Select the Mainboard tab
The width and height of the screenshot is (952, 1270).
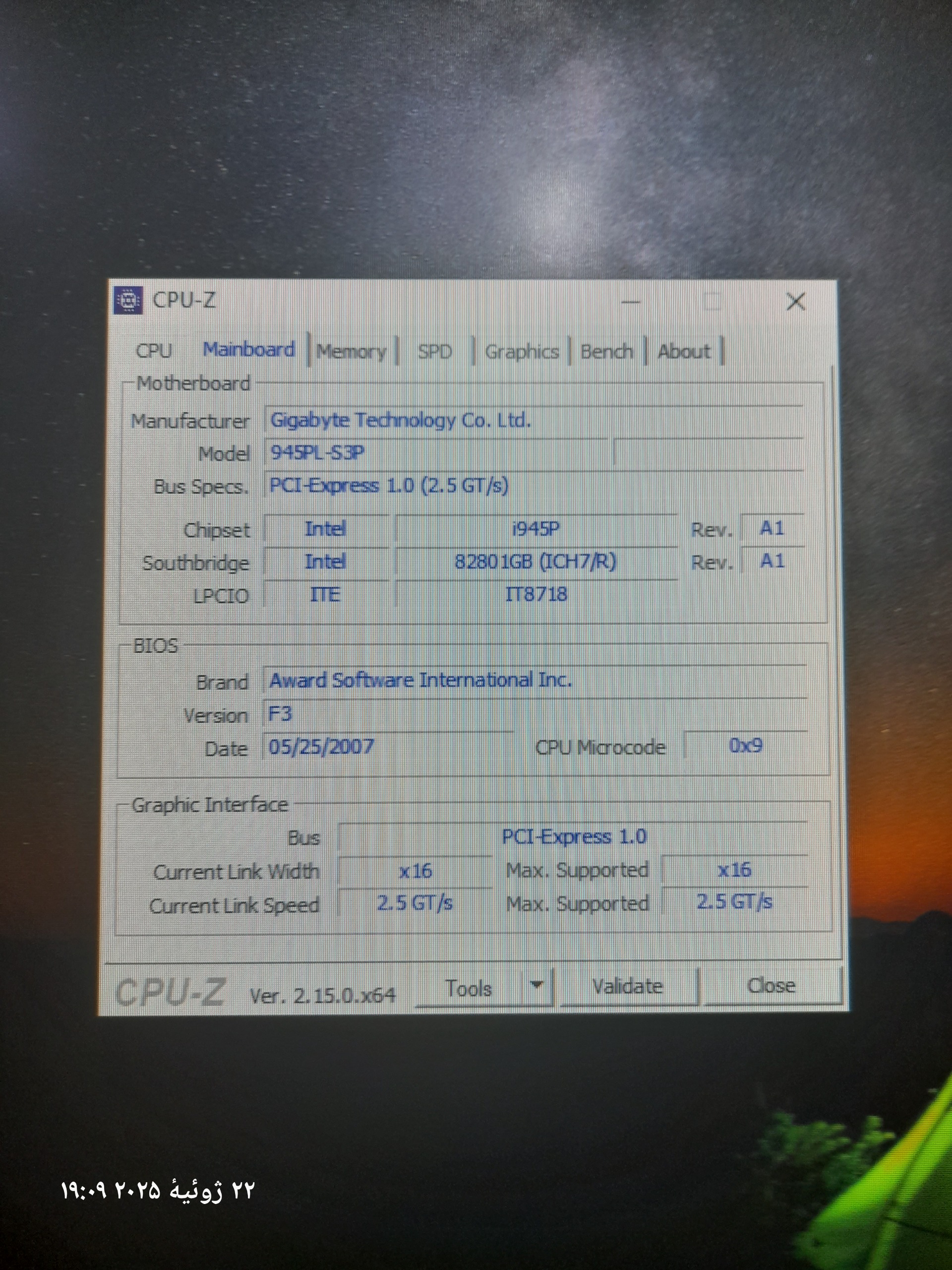[249, 349]
